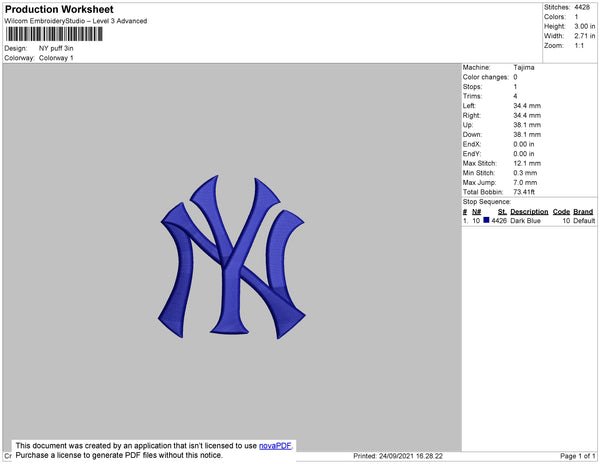Click the Dark Blue thread color swatch
This screenshot has height=464, width=600.
[486, 220]
